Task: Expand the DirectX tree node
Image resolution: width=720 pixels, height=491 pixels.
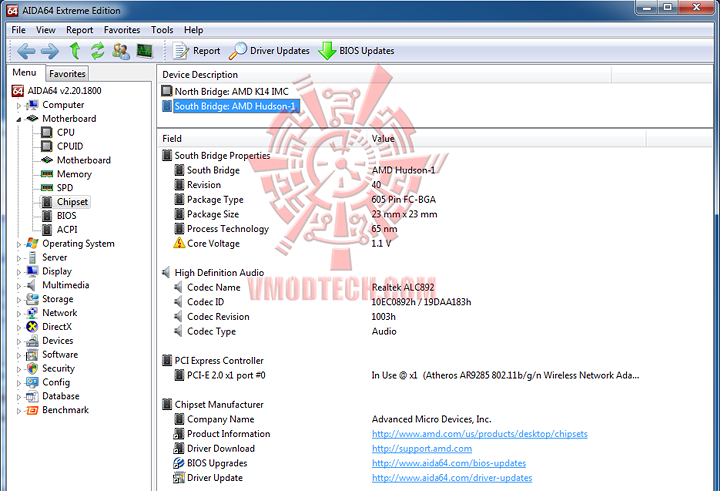Action: pyautogui.click(x=19, y=327)
